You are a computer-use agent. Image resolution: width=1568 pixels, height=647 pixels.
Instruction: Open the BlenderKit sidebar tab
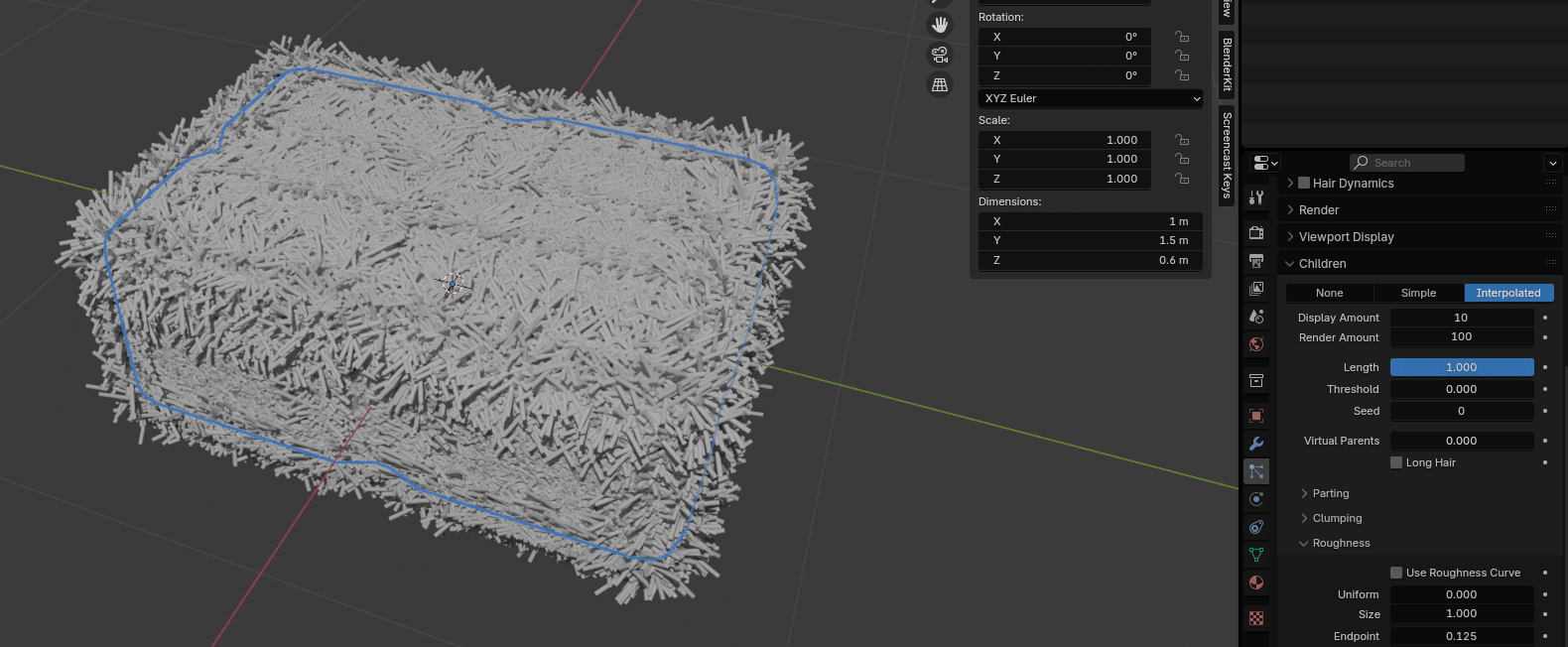(x=1227, y=65)
